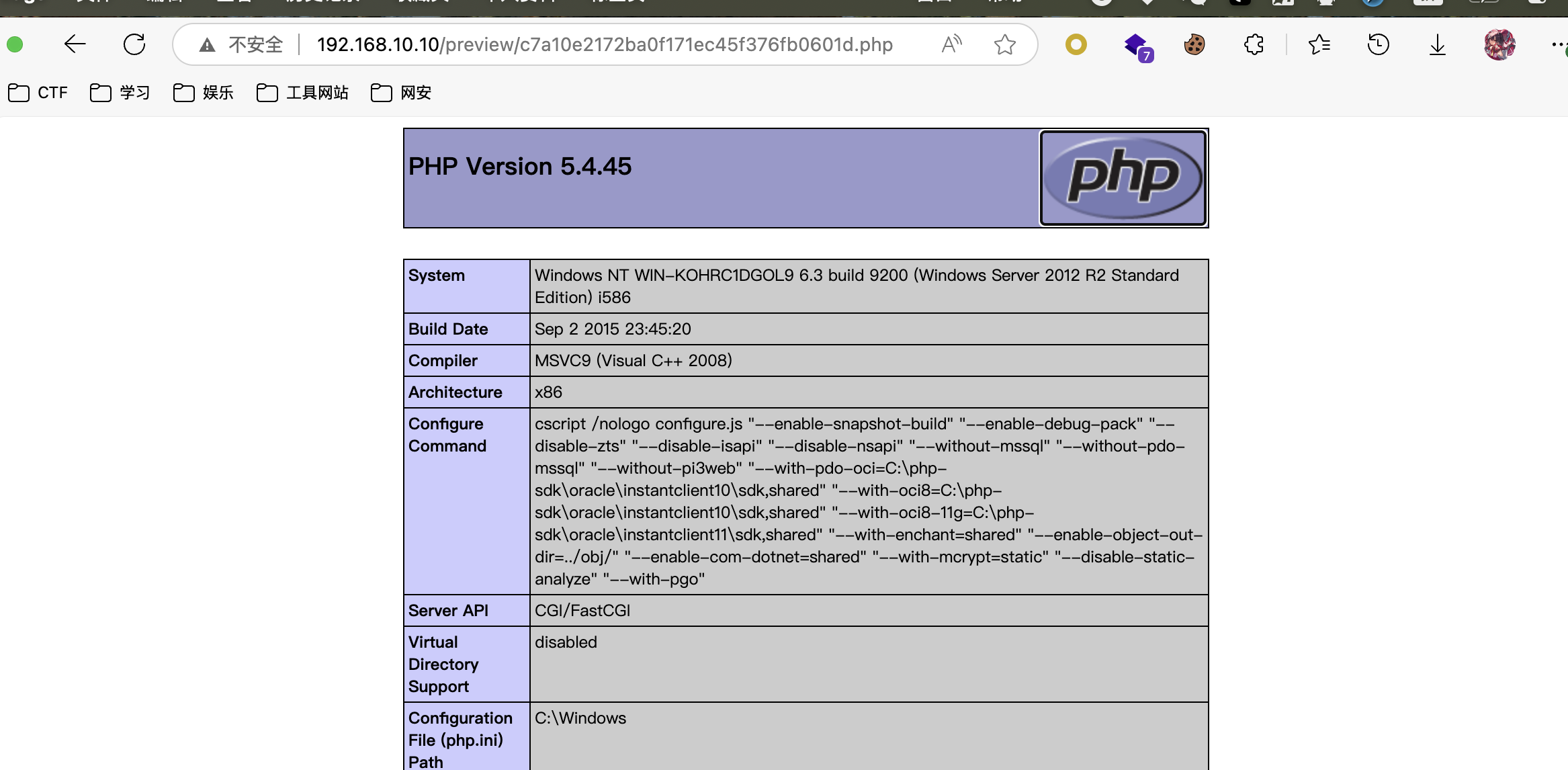Open the CTF bookmarks folder
This screenshot has width=1568, height=770.
38,93
